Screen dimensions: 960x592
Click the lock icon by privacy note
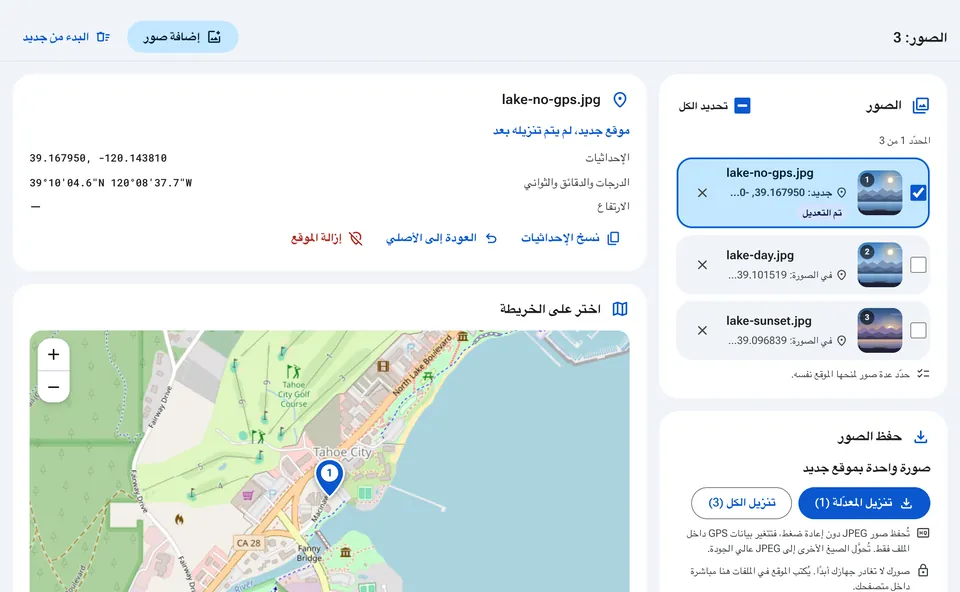pyautogui.click(x=923, y=571)
